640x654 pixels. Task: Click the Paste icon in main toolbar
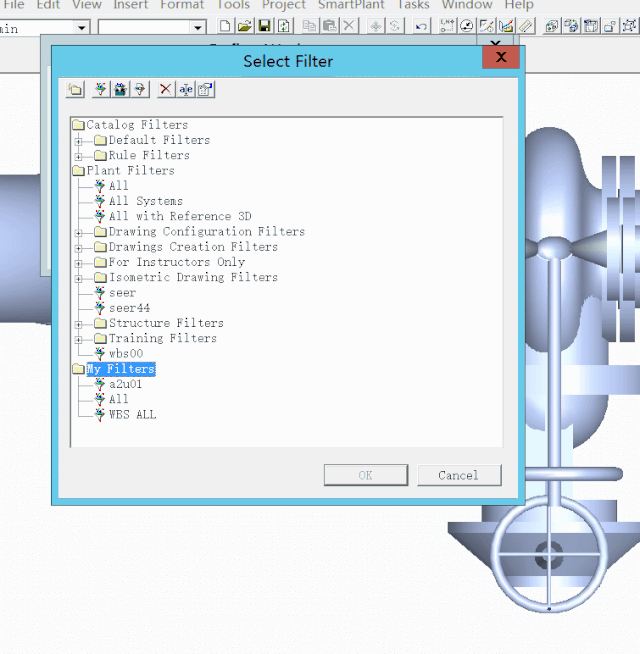330,26
